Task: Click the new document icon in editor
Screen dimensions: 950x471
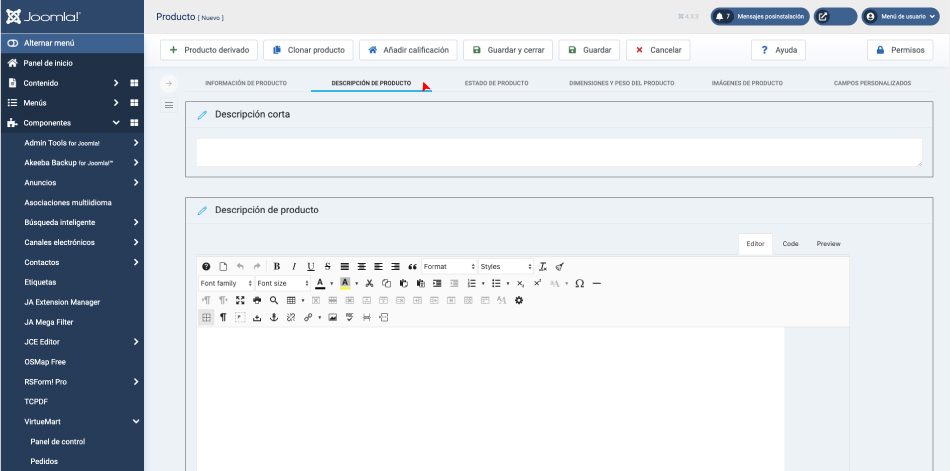Action: [x=223, y=267]
